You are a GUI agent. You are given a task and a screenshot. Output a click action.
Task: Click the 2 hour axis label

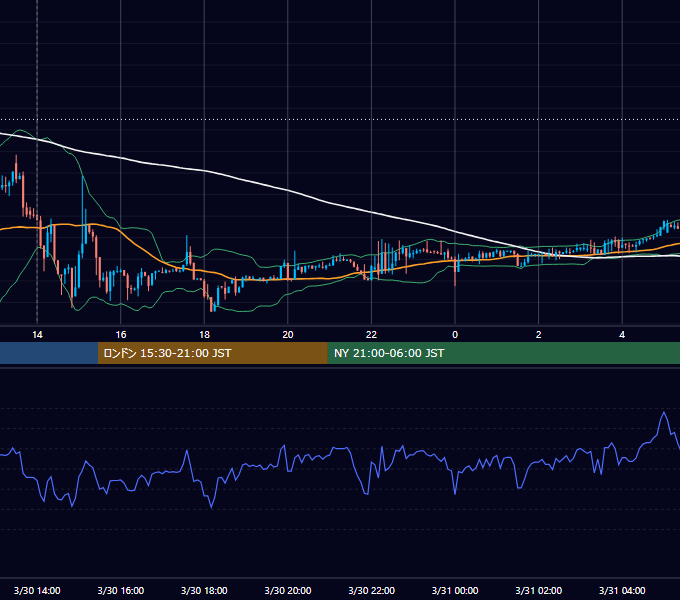point(539,335)
